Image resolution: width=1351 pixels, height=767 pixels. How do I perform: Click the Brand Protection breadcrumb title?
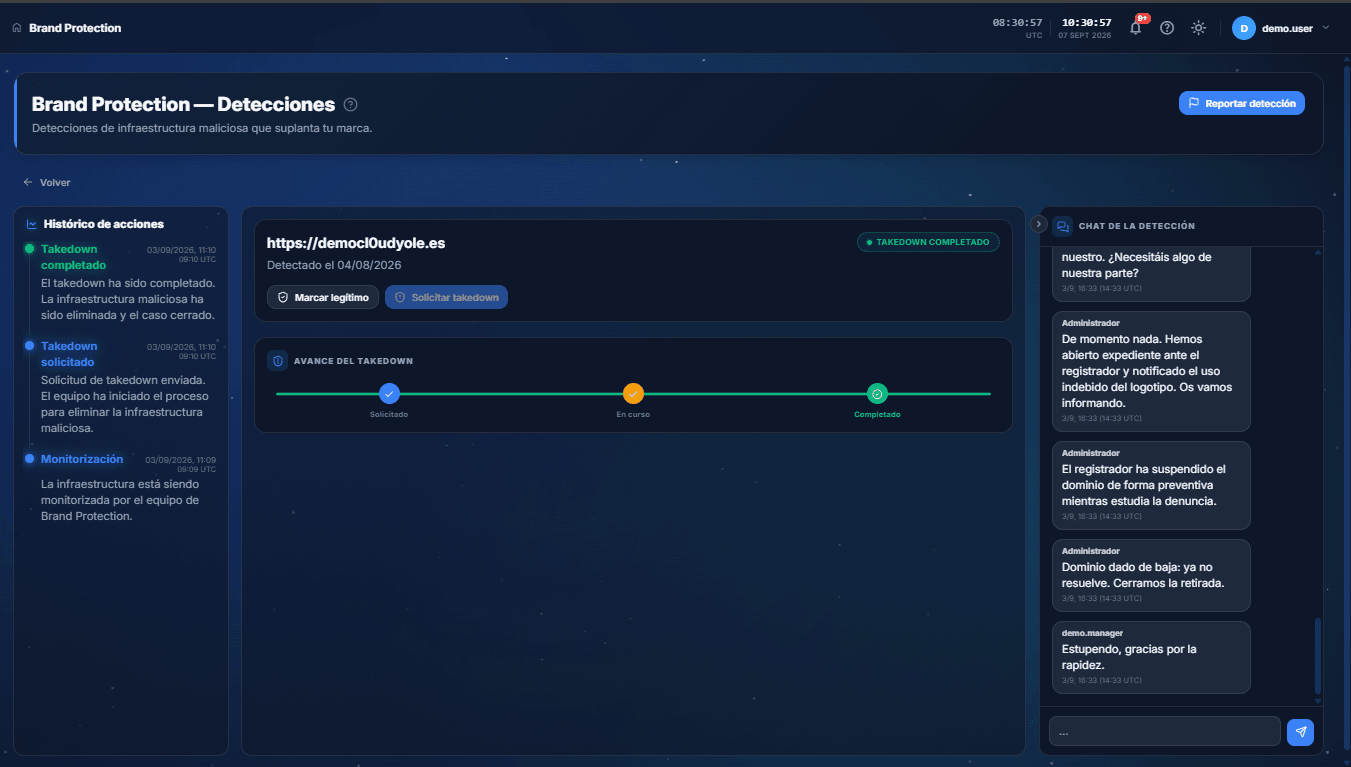pos(75,28)
